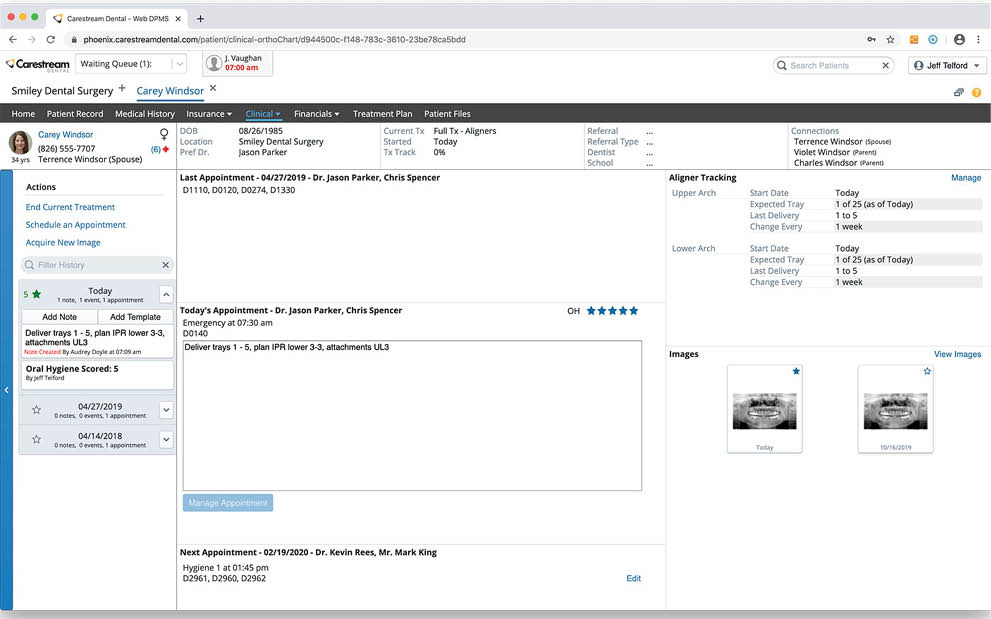Collapse the Today history entry
Viewport: 991px width, 619px height.
pyautogui.click(x=166, y=294)
